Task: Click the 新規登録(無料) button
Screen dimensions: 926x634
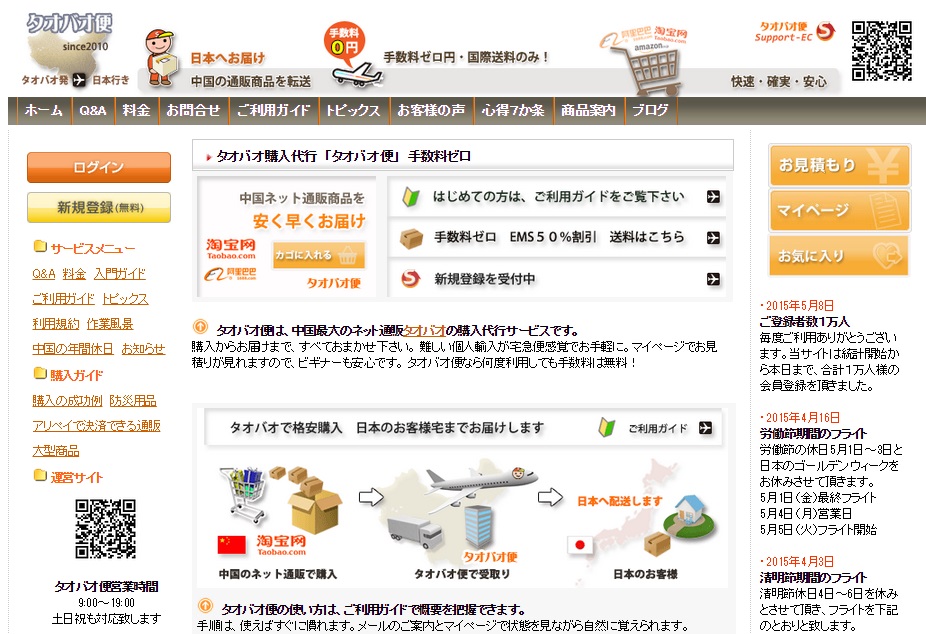Action: pyautogui.click(x=99, y=207)
